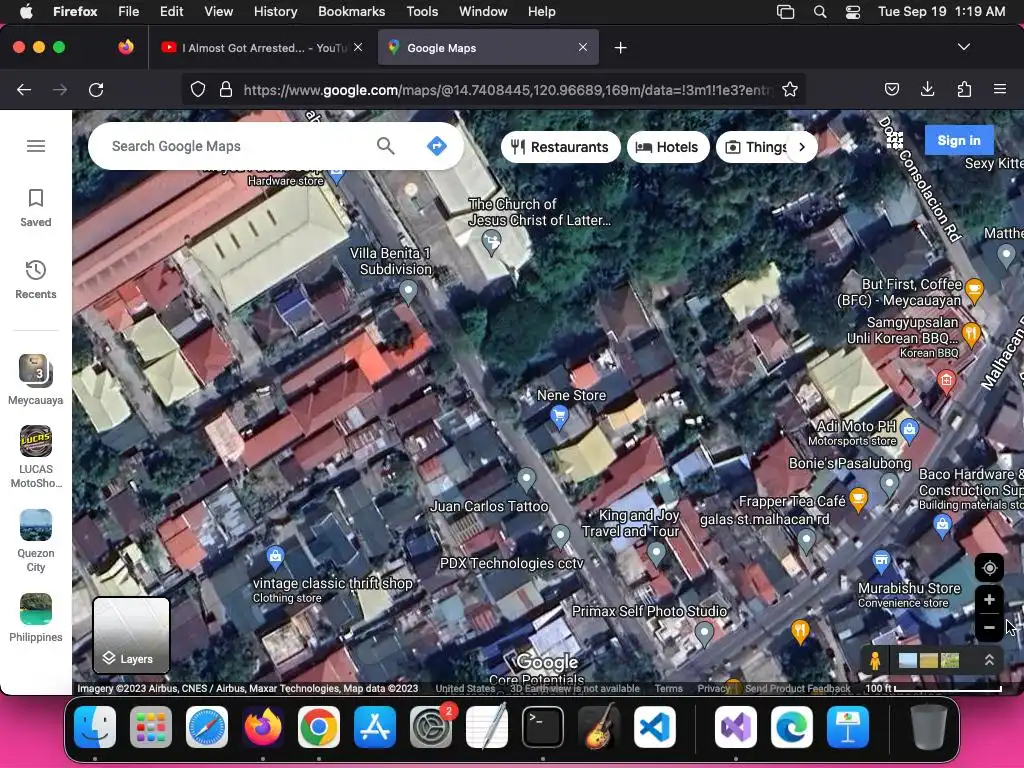This screenshot has height=768, width=1024.
Task: Show more category chips with arrow
Action: [x=802, y=147]
